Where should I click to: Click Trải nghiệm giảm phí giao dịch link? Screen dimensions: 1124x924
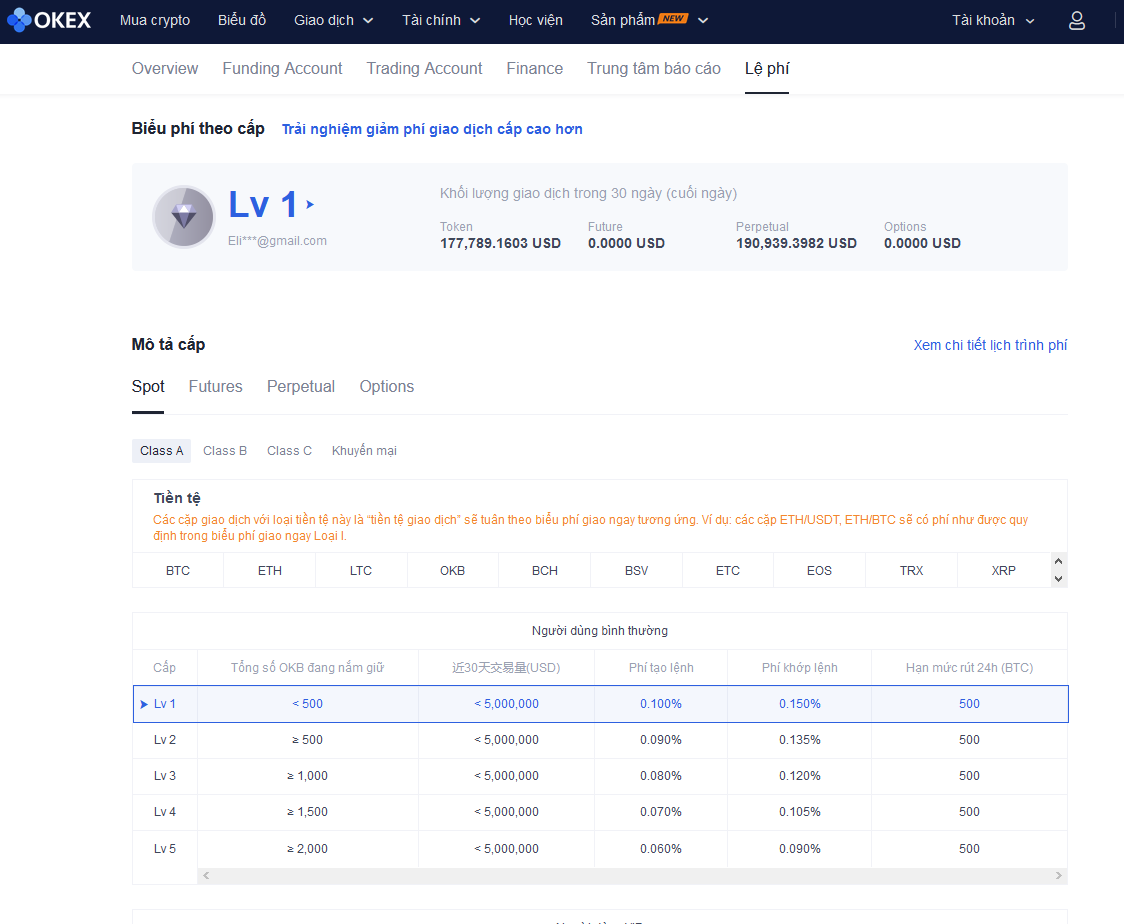tap(432, 129)
